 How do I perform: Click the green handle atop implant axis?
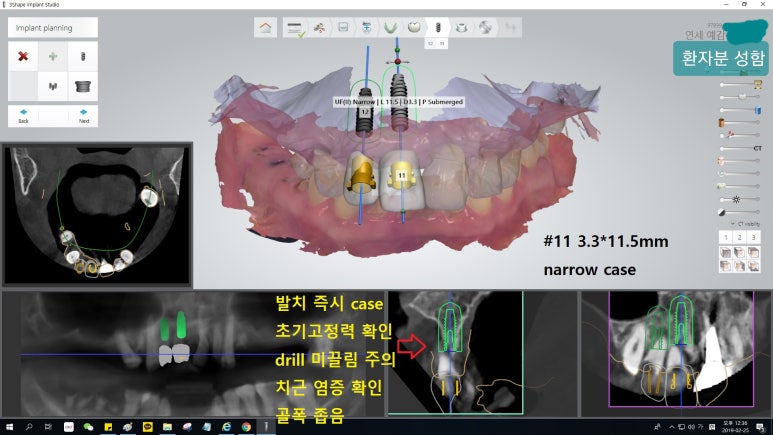[x=397, y=50]
